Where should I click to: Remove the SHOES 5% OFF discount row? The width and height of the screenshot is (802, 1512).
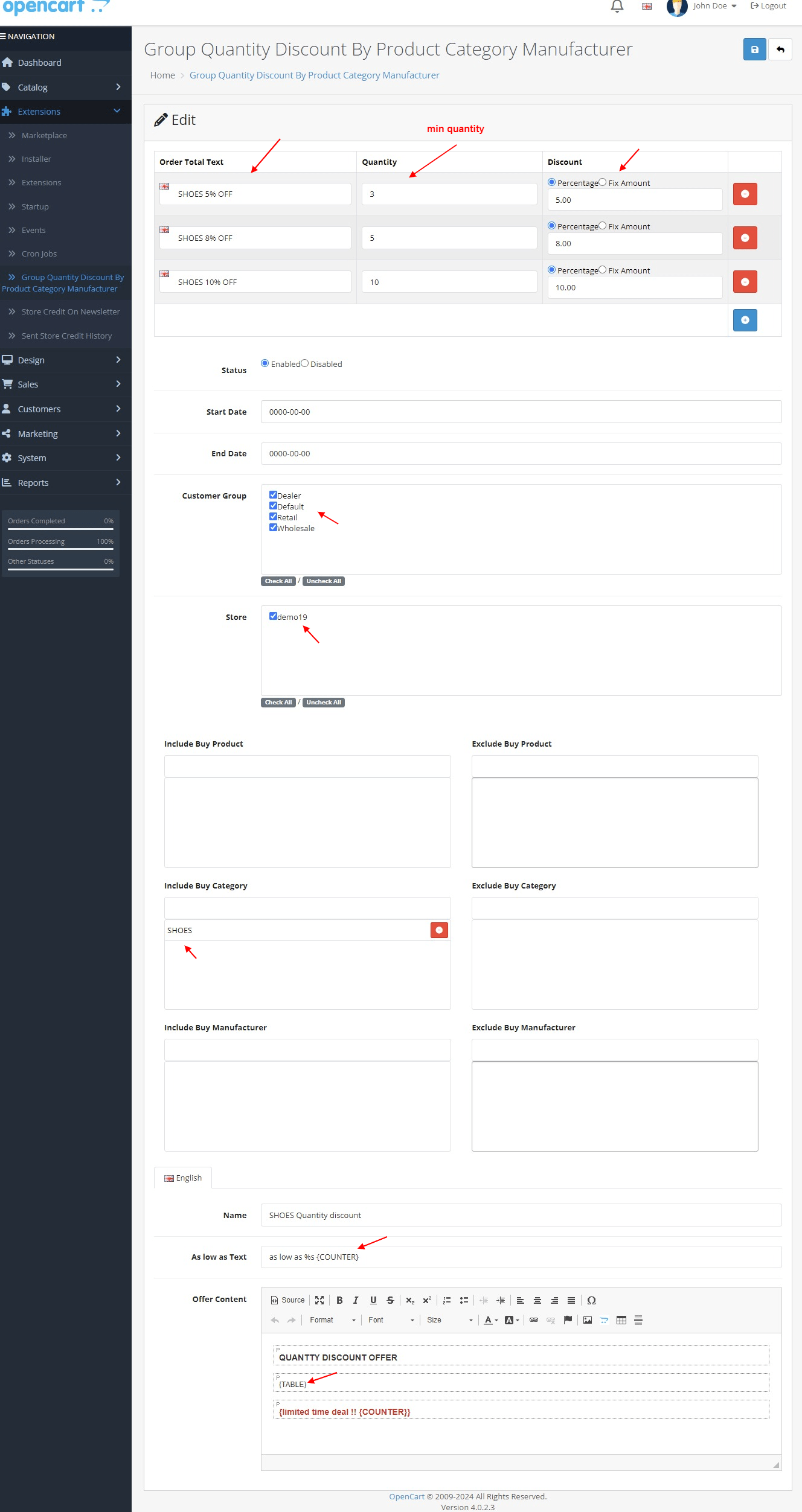pyautogui.click(x=745, y=194)
